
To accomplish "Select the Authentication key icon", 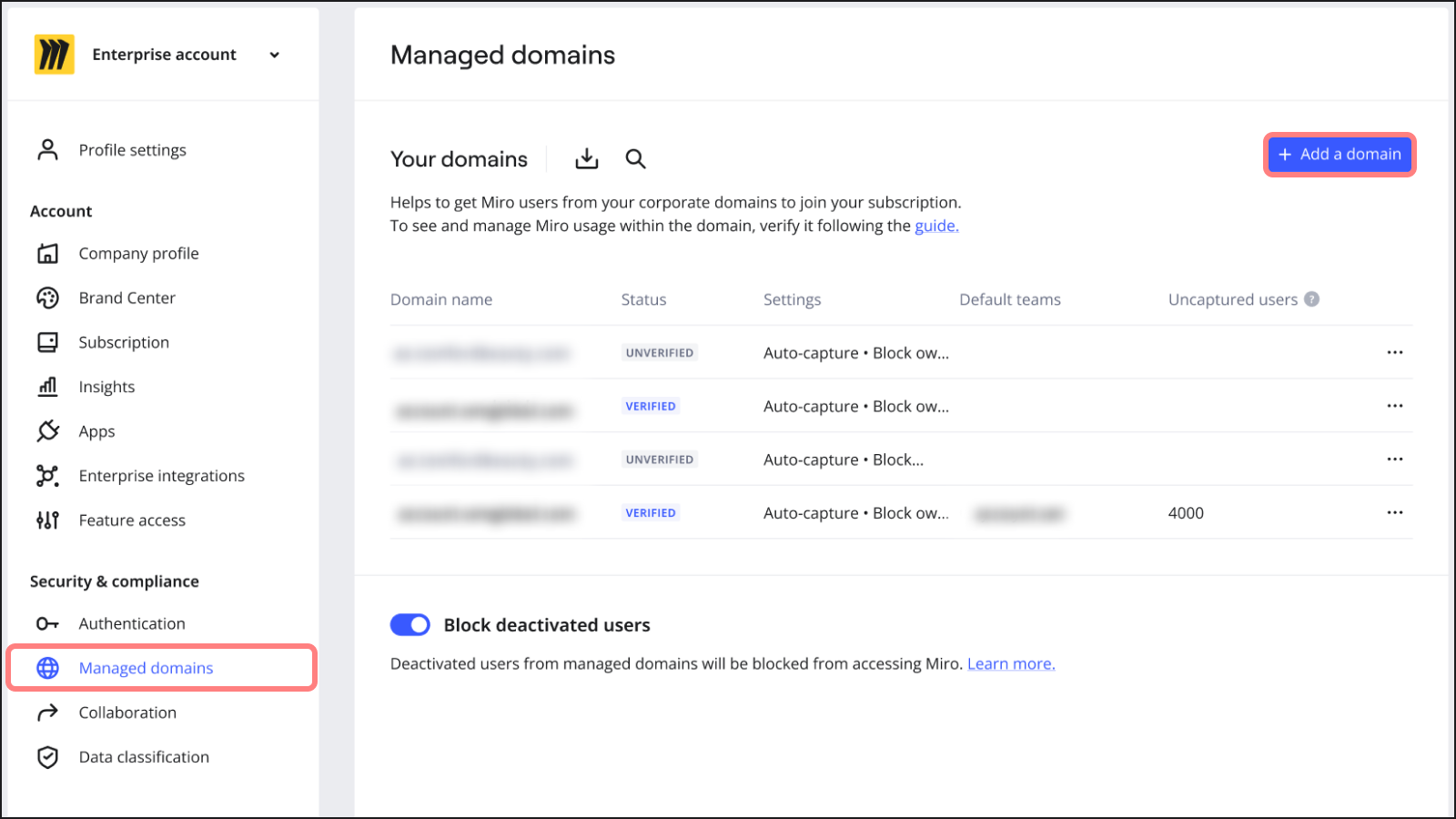I will coord(47,623).
